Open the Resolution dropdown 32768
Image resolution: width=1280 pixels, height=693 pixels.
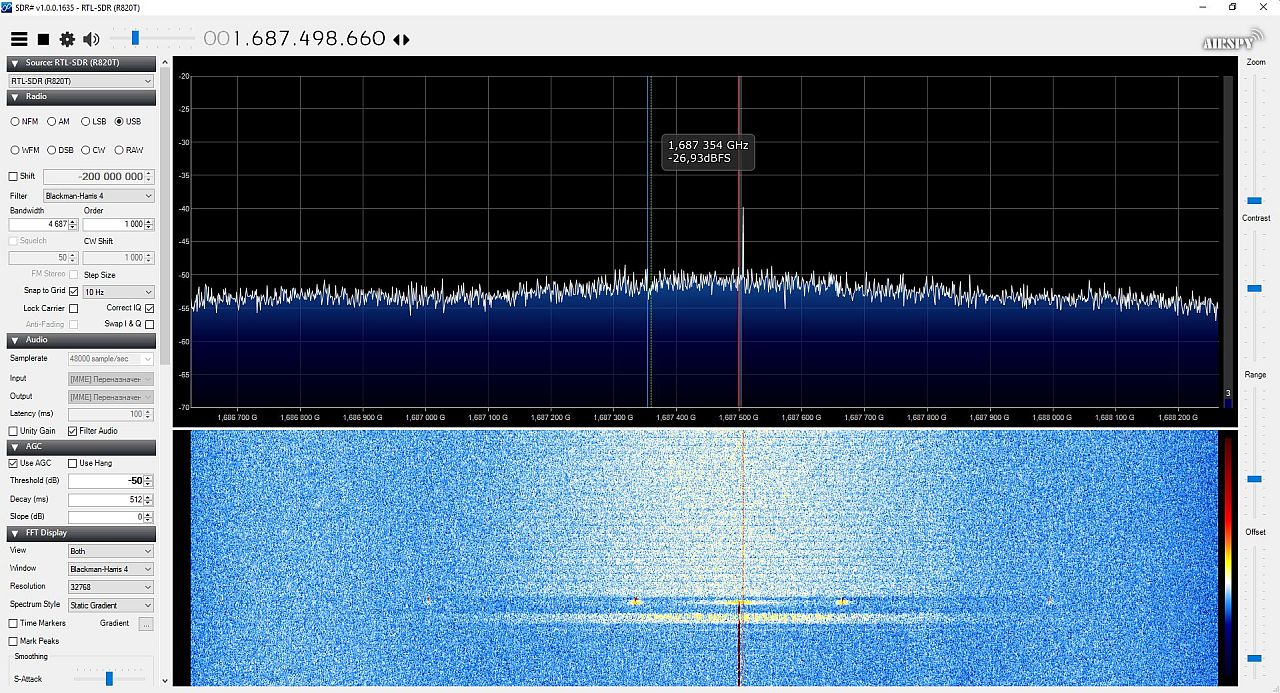[110, 587]
